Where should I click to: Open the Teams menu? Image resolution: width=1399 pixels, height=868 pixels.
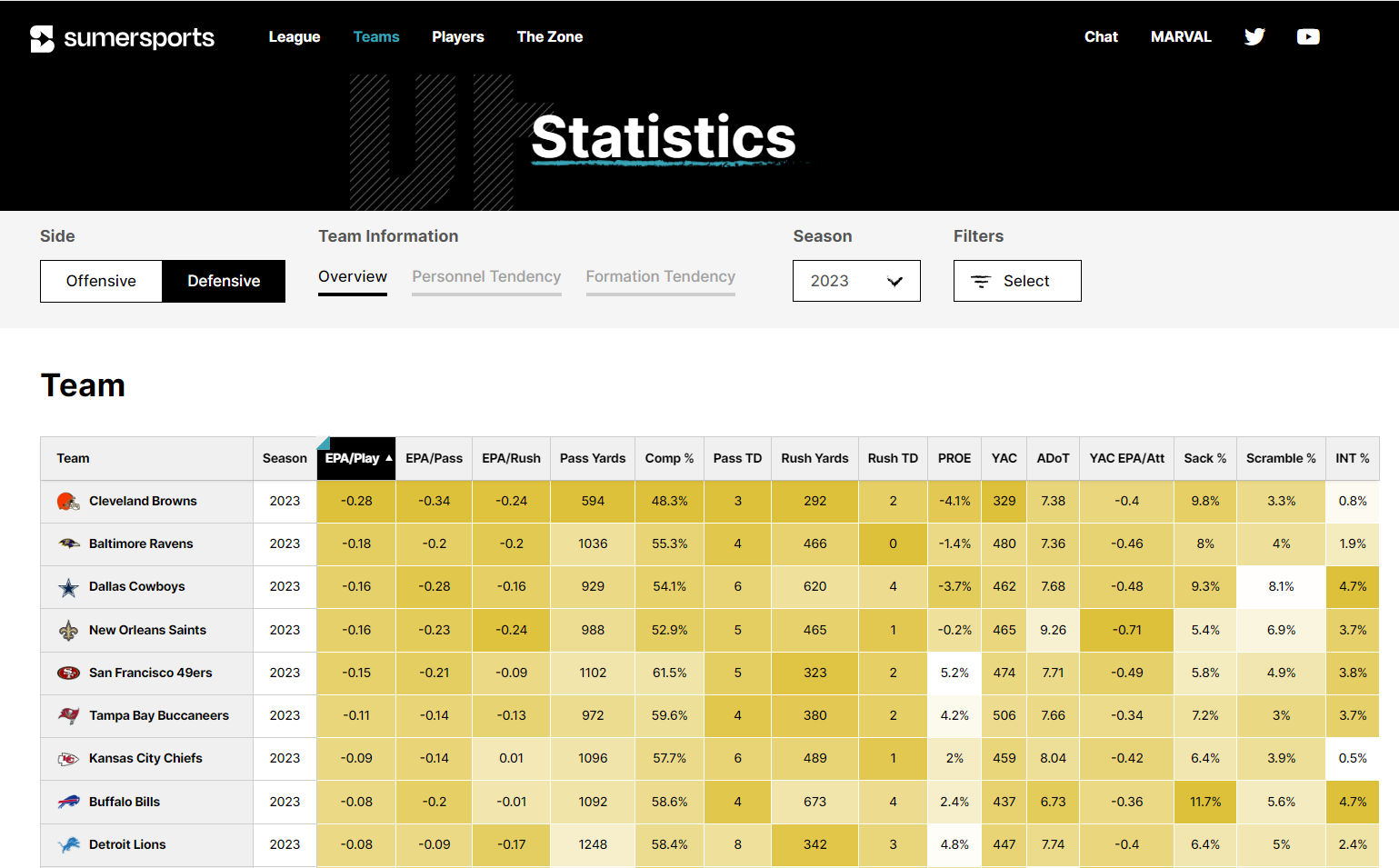(376, 36)
